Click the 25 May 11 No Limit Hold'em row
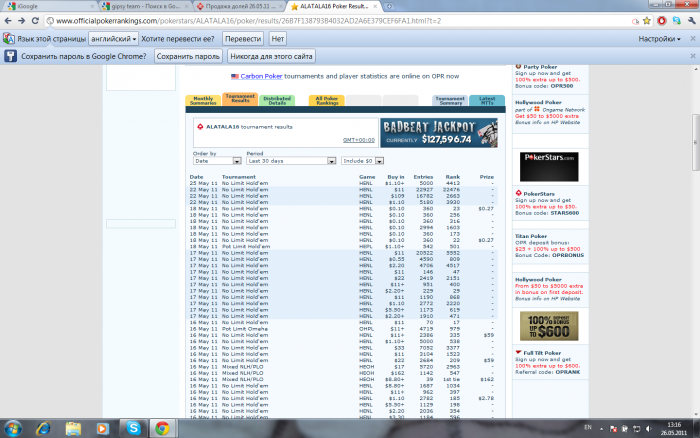Image resolution: width=700 pixels, height=438 pixels. pos(342,183)
